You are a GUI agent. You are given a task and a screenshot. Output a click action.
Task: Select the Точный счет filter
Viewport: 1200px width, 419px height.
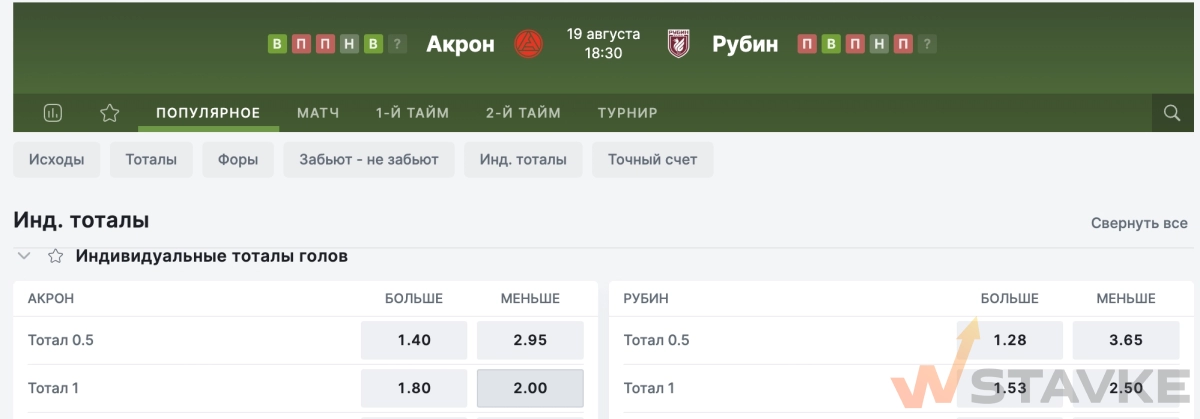click(653, 160)
